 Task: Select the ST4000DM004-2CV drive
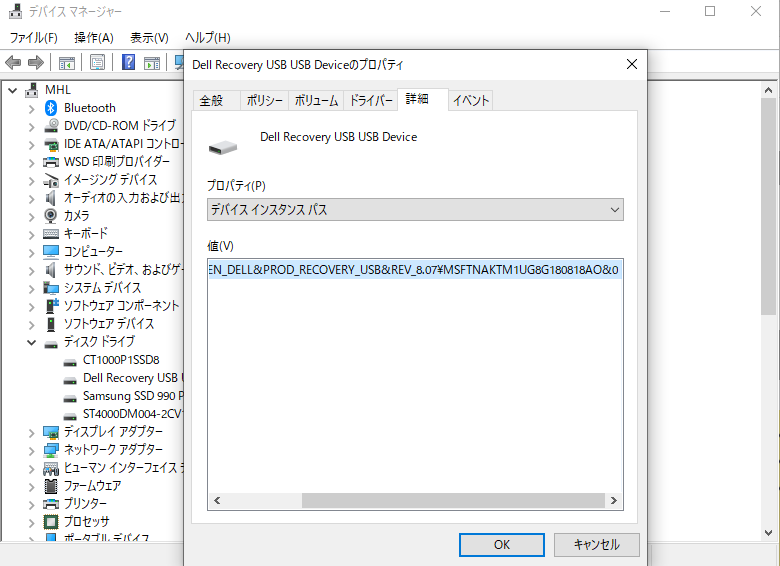point(132,414)
